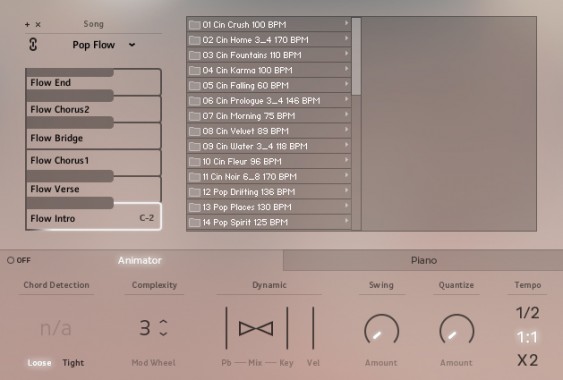The image size is (563, 380).
Task: Click folder icon of 05 Cin Falling
Action: [x=195, y=85]
